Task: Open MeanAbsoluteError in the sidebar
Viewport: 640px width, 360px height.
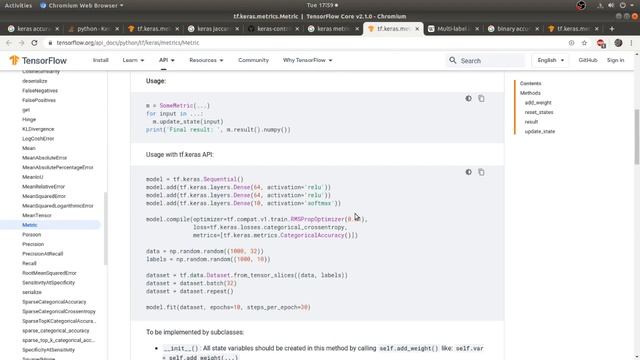Action: [x=44, y=158]
